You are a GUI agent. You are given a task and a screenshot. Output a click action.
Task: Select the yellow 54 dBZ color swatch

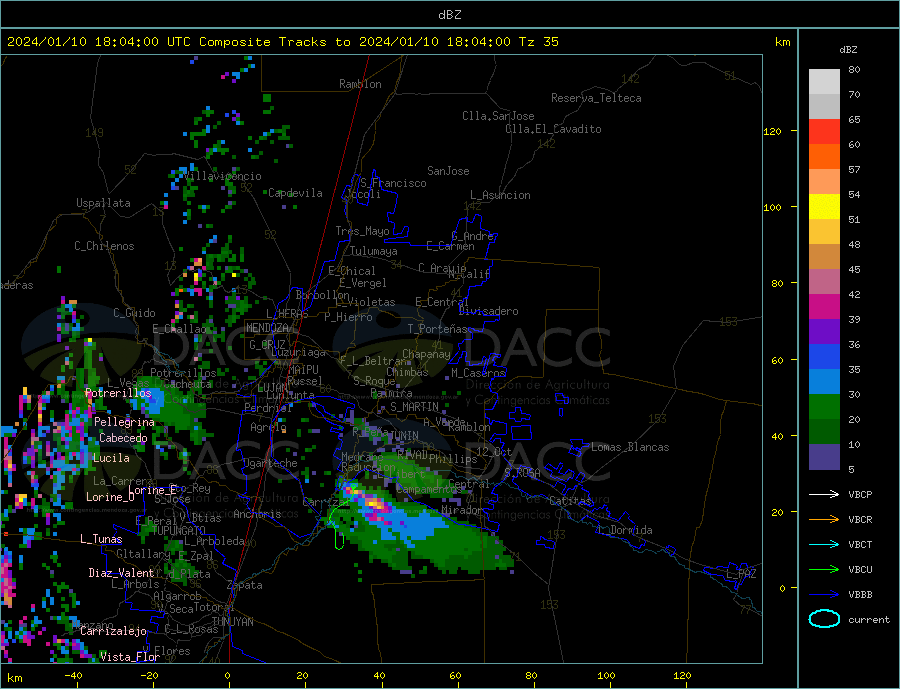[824, 207]
